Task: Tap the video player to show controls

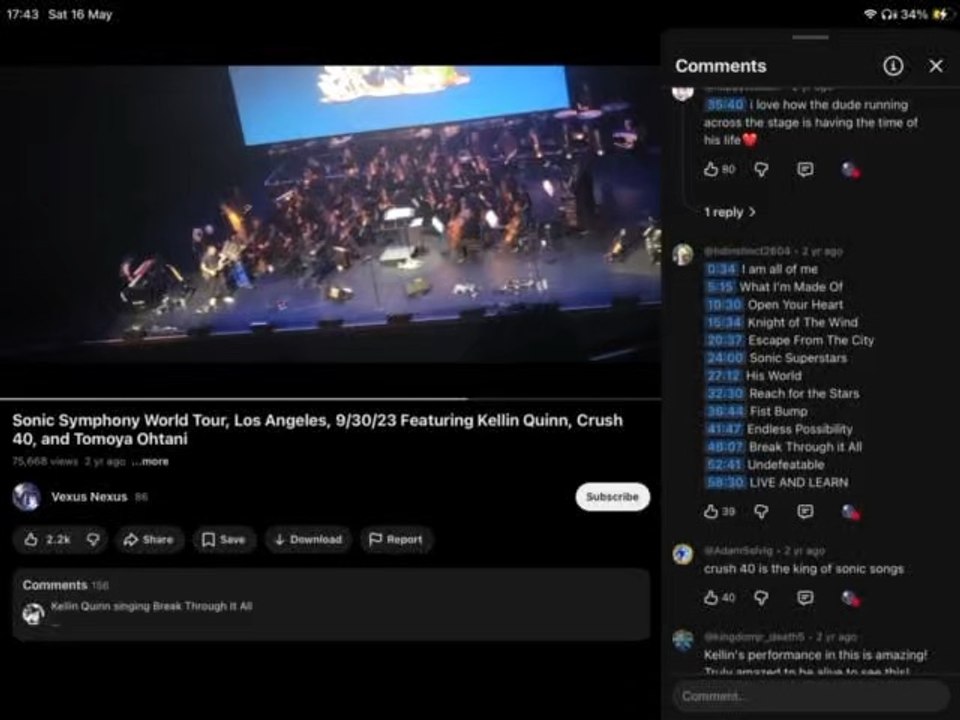Action: tap(331, 214)
